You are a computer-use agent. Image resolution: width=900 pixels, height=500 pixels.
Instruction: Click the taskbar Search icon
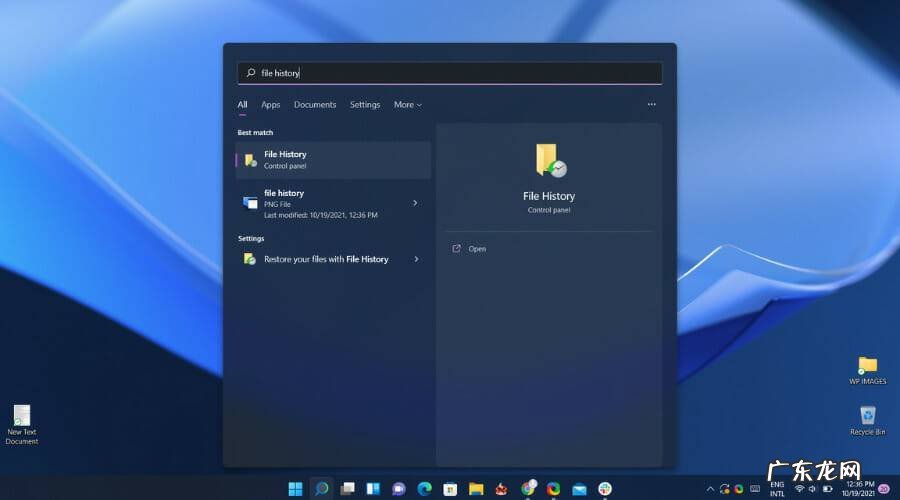[x=321, y=489]
